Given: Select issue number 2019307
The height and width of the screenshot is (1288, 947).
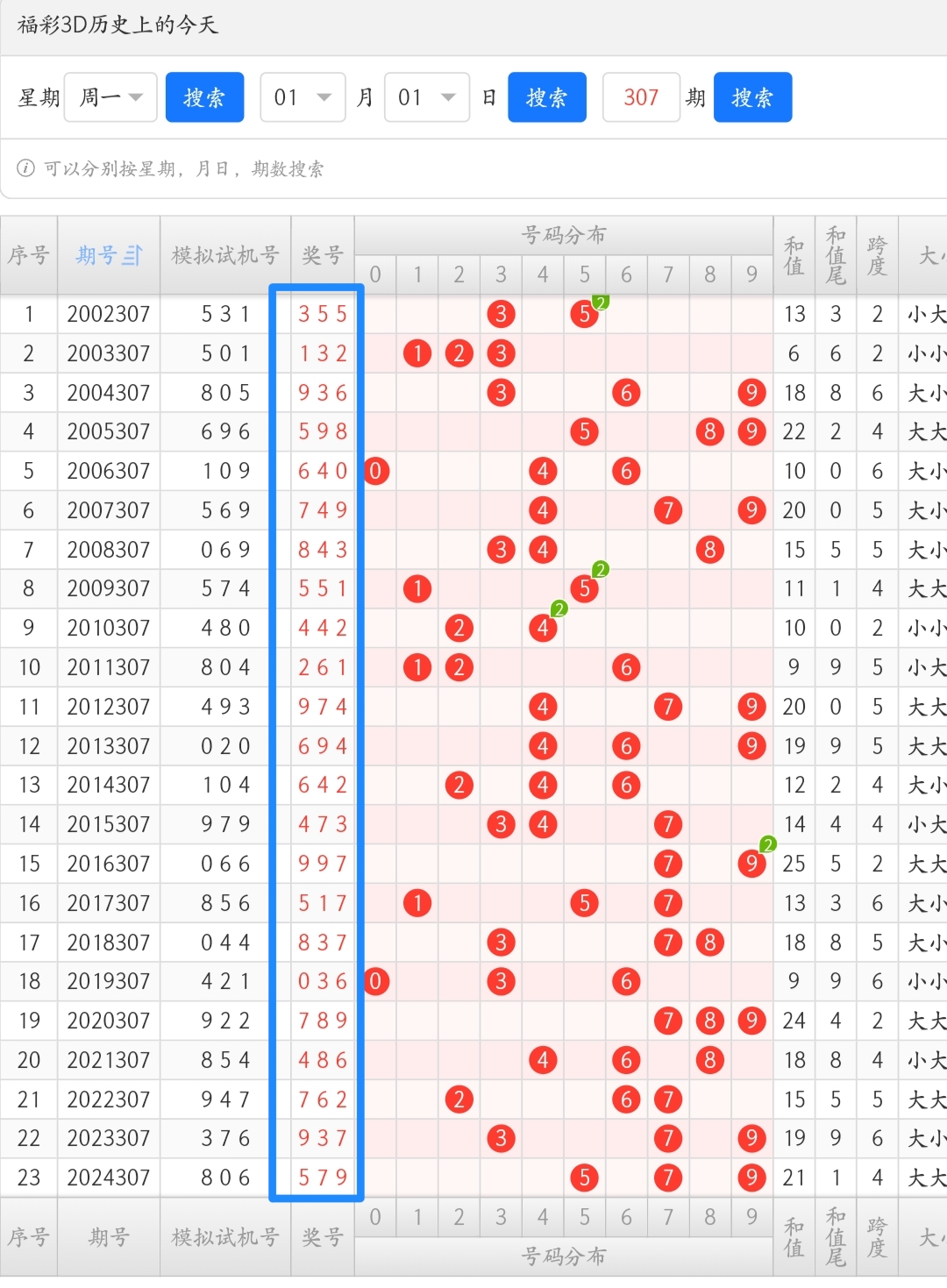Looking at the screenshot, I should point(109,981).
